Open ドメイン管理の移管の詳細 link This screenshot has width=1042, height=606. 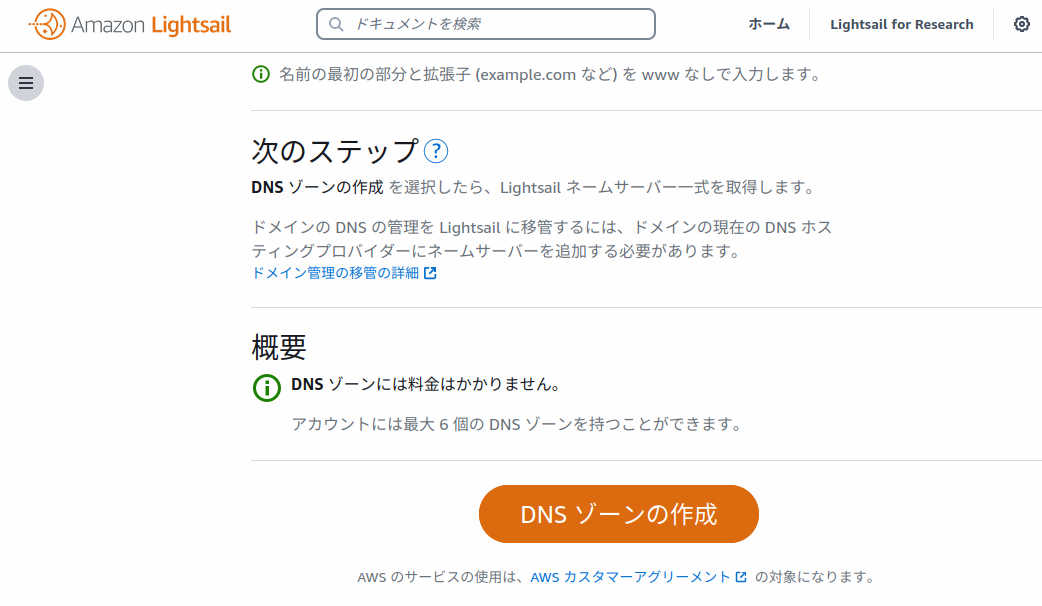coord(335,273)
